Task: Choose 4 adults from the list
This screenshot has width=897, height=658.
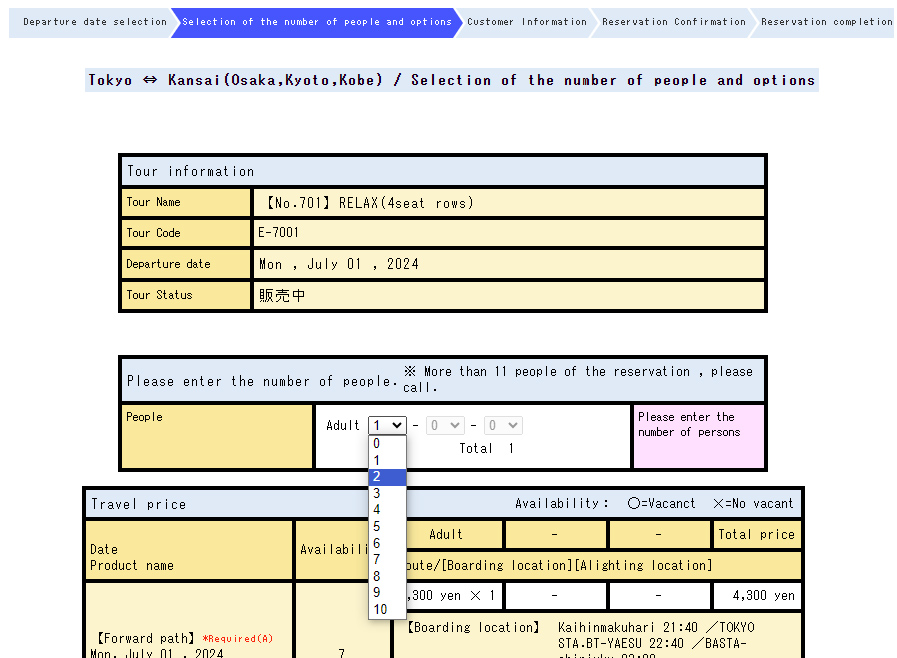Action: point(386,510)
